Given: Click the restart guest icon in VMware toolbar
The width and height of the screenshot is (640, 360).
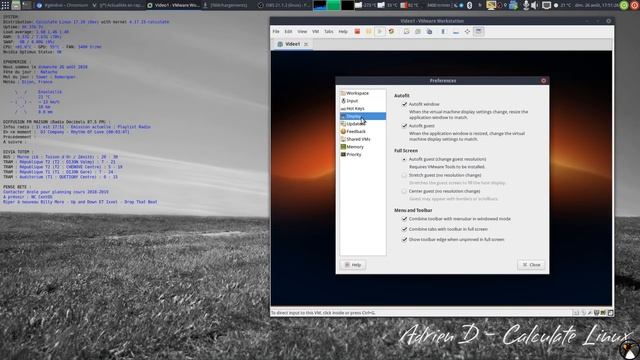Looking at the screenshot, I should 391,31.
